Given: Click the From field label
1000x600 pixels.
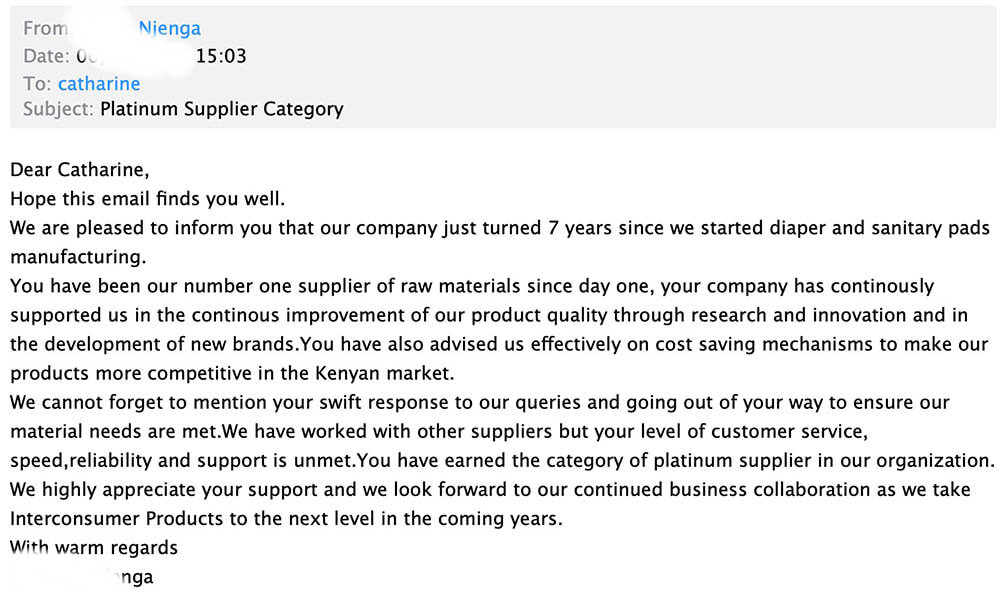Looking at the screenshot, I should 45,28.
